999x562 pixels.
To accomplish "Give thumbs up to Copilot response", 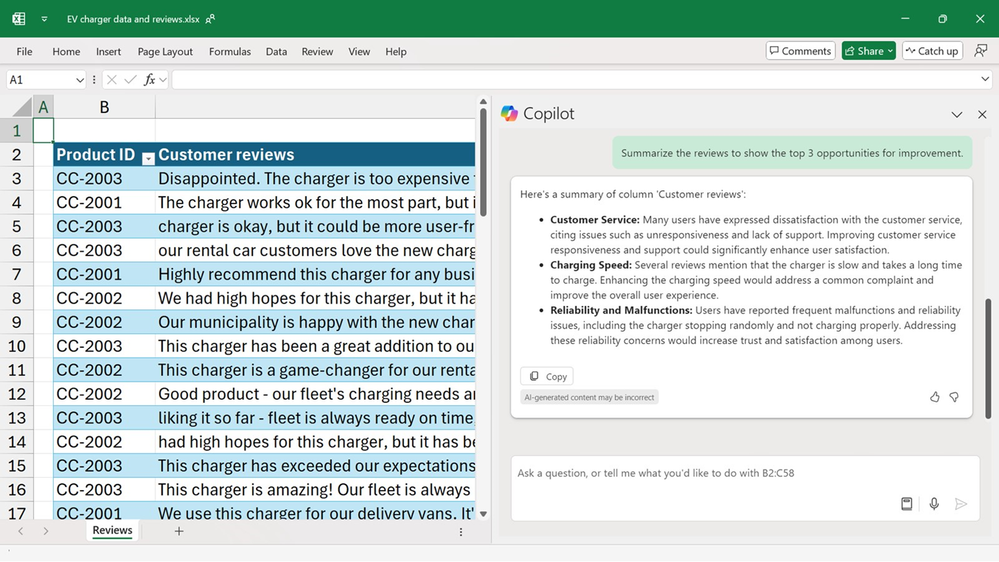I will (x=934, y=397).
